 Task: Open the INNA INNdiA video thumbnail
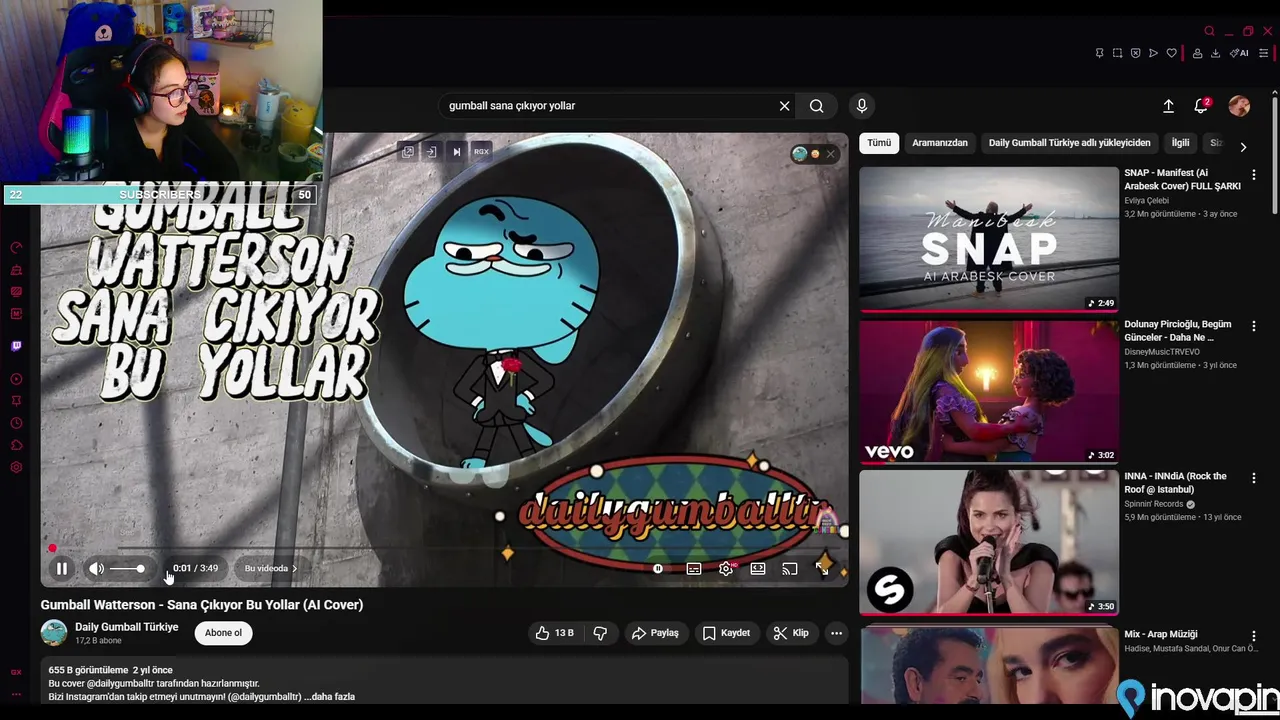coord(989,542)
